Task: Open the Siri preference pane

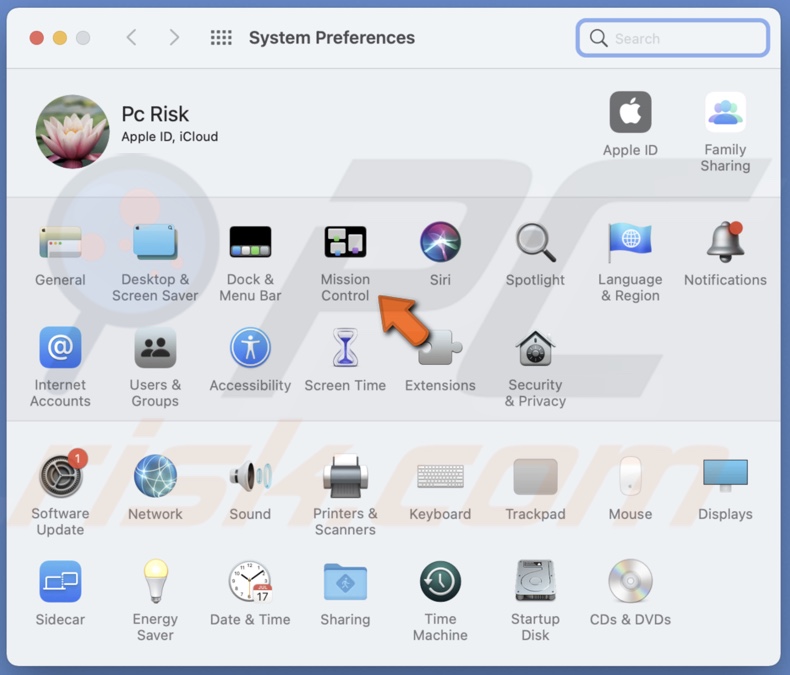Action: pyautogui.click(x=440, y=243)
